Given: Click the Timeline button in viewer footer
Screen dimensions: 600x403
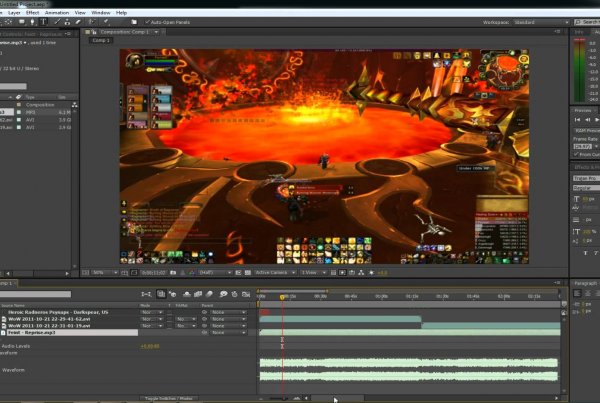Looking at the screenshot, I should (352, 272).
